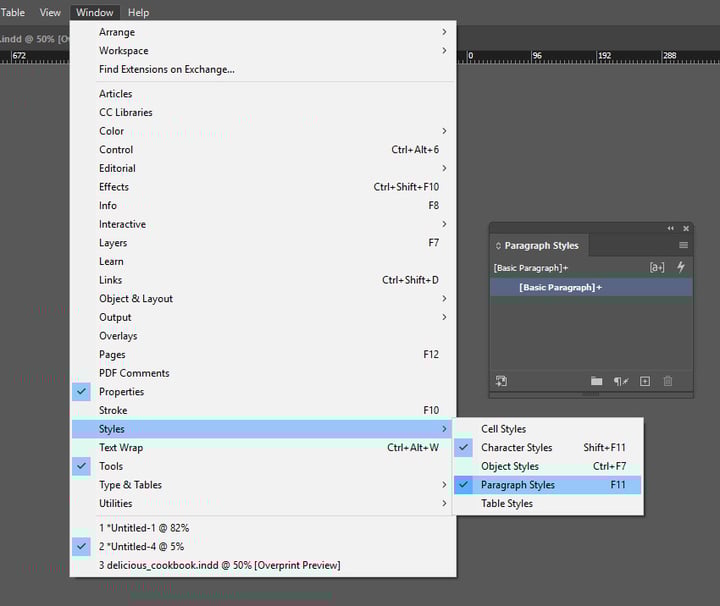Select the Basic Paragraph style row
Viewport: 720px width, 606px height.
pyautogui.click(x=590, y=288)
